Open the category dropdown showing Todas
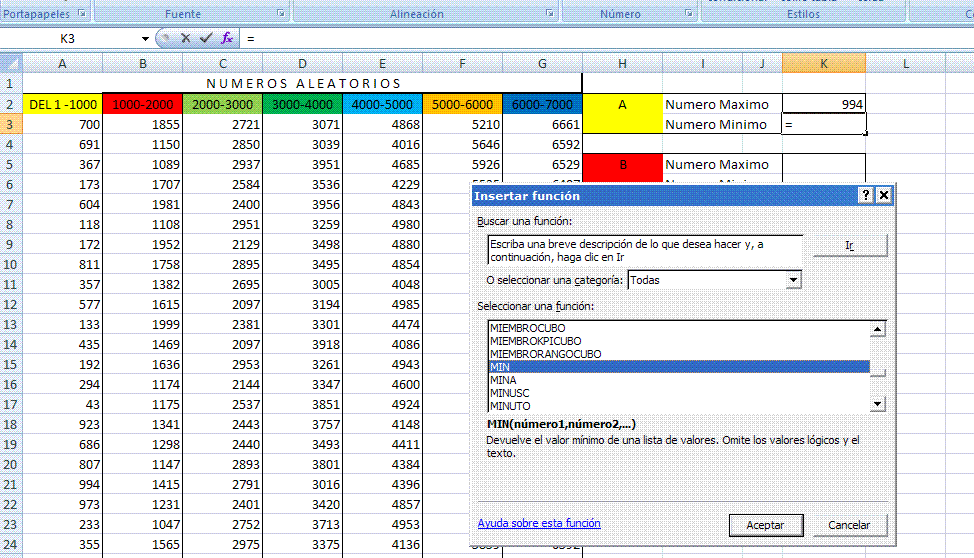The width and height of the screenshot is (974, 558). [x=793, y=280]
